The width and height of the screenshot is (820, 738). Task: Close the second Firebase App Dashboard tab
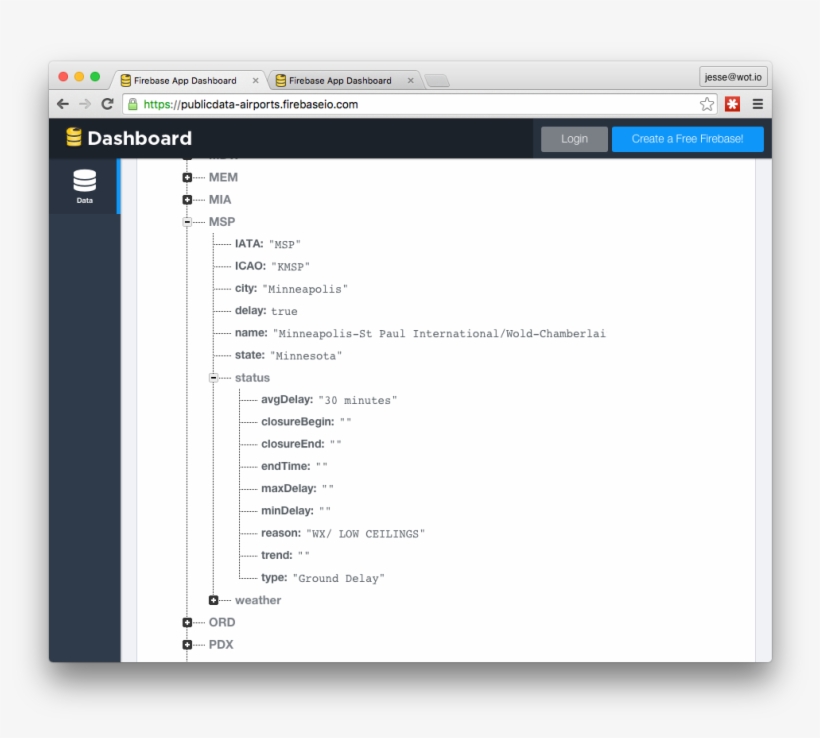click(411, 81)
